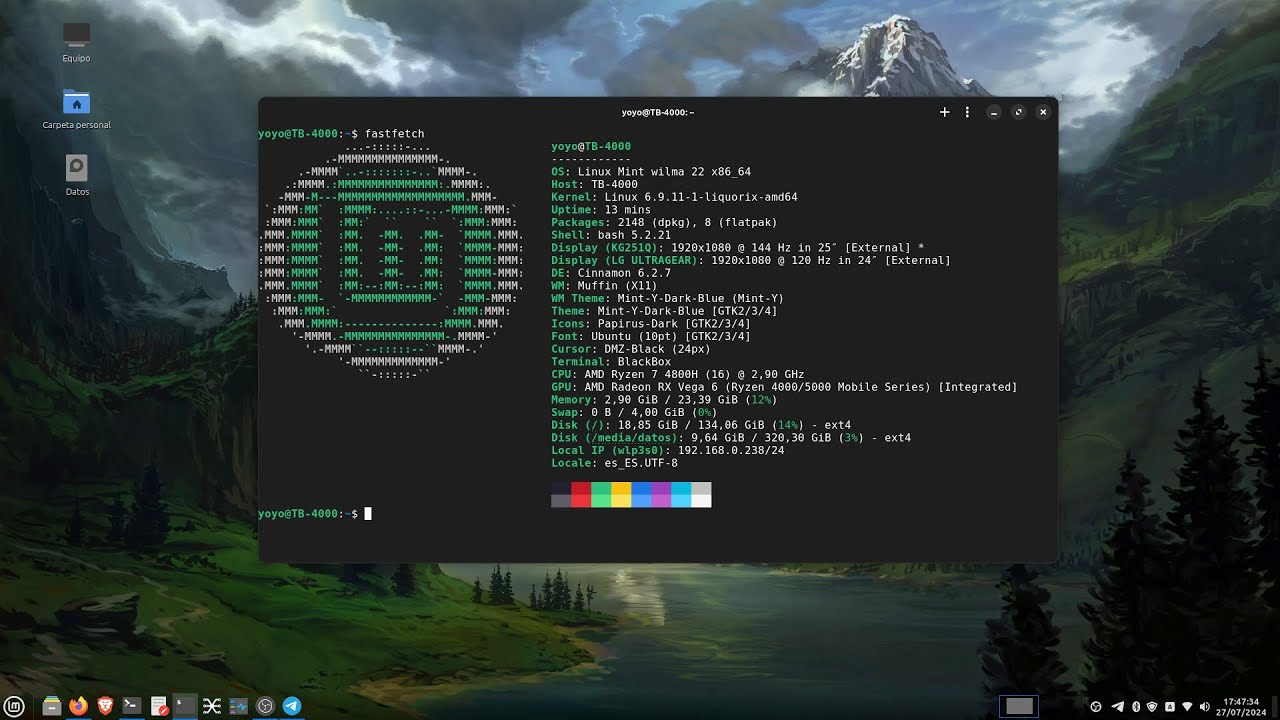Open OBS Studio from the panel

point(265,706)
